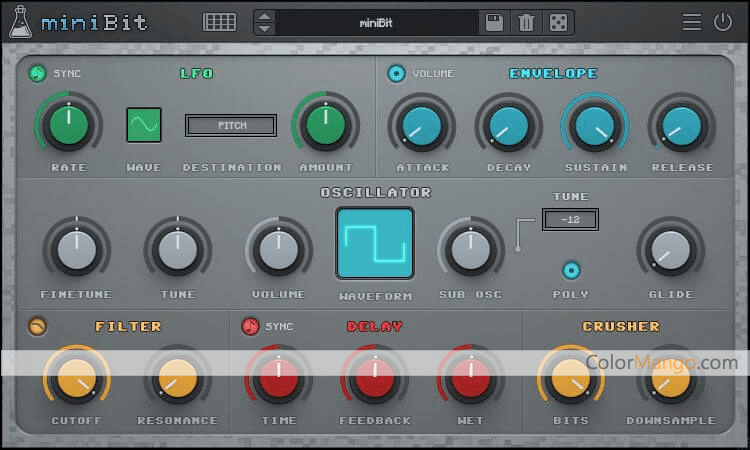
Task: Click the OSCILLATOR section title
Action: [x=375, y=192]
